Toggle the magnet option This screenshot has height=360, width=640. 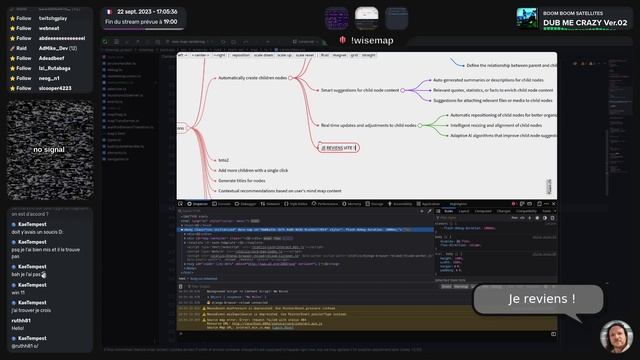[339, 55]
